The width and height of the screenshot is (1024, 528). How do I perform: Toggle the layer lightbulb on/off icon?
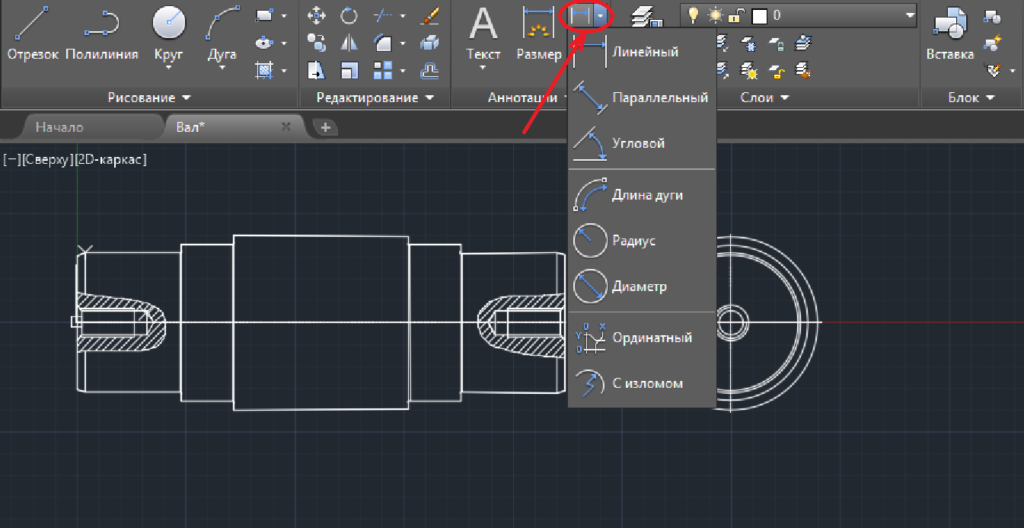[x=692, y=15]
